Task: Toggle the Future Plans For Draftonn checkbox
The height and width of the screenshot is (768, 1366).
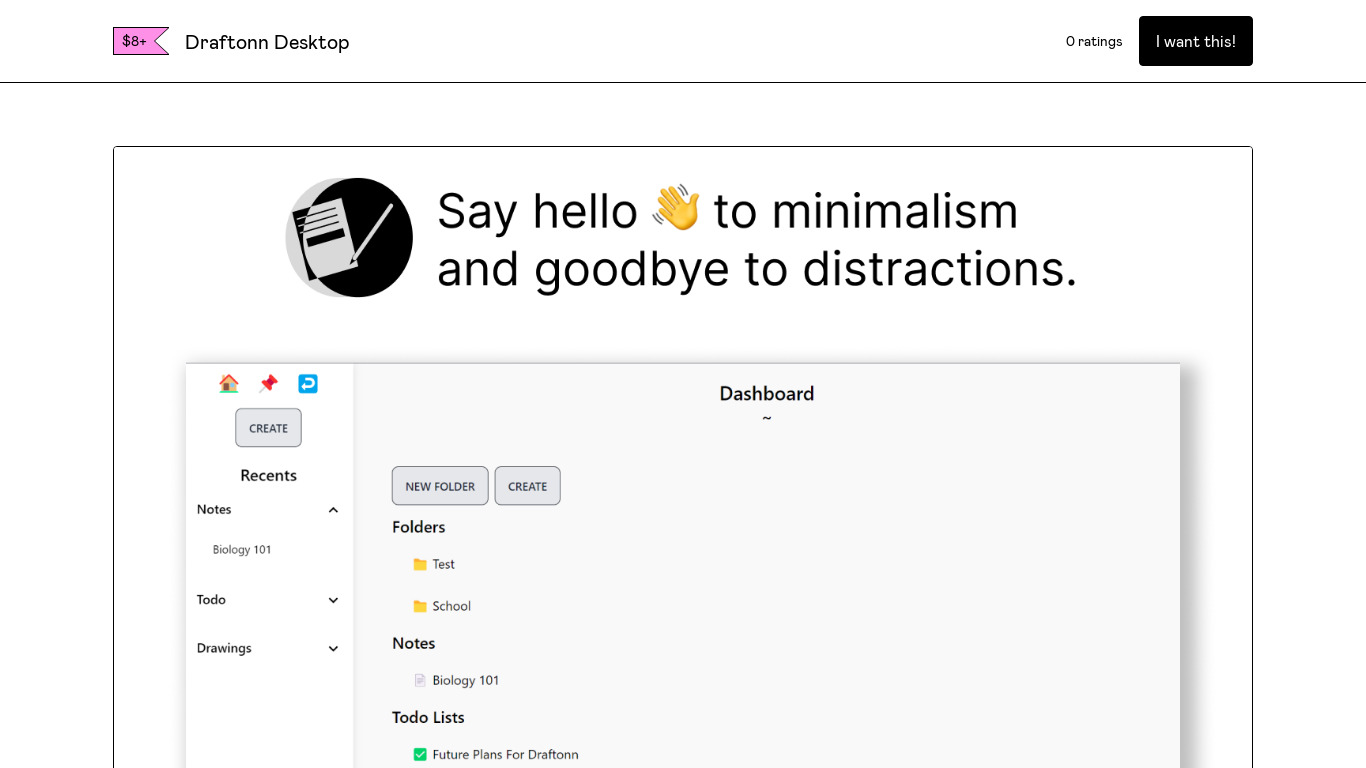Action: [x=420, y=755]
